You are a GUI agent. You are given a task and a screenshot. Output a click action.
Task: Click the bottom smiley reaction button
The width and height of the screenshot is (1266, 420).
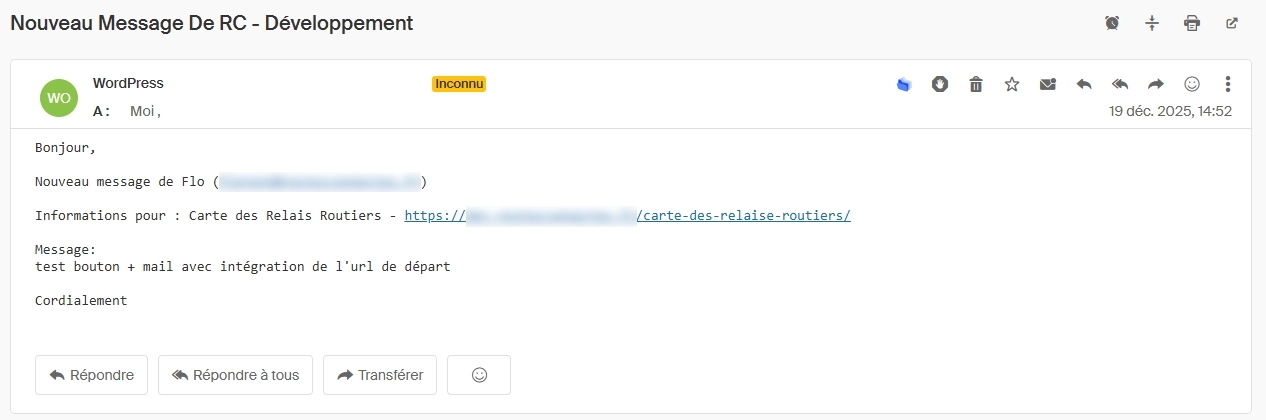click(x=479, y=375)
